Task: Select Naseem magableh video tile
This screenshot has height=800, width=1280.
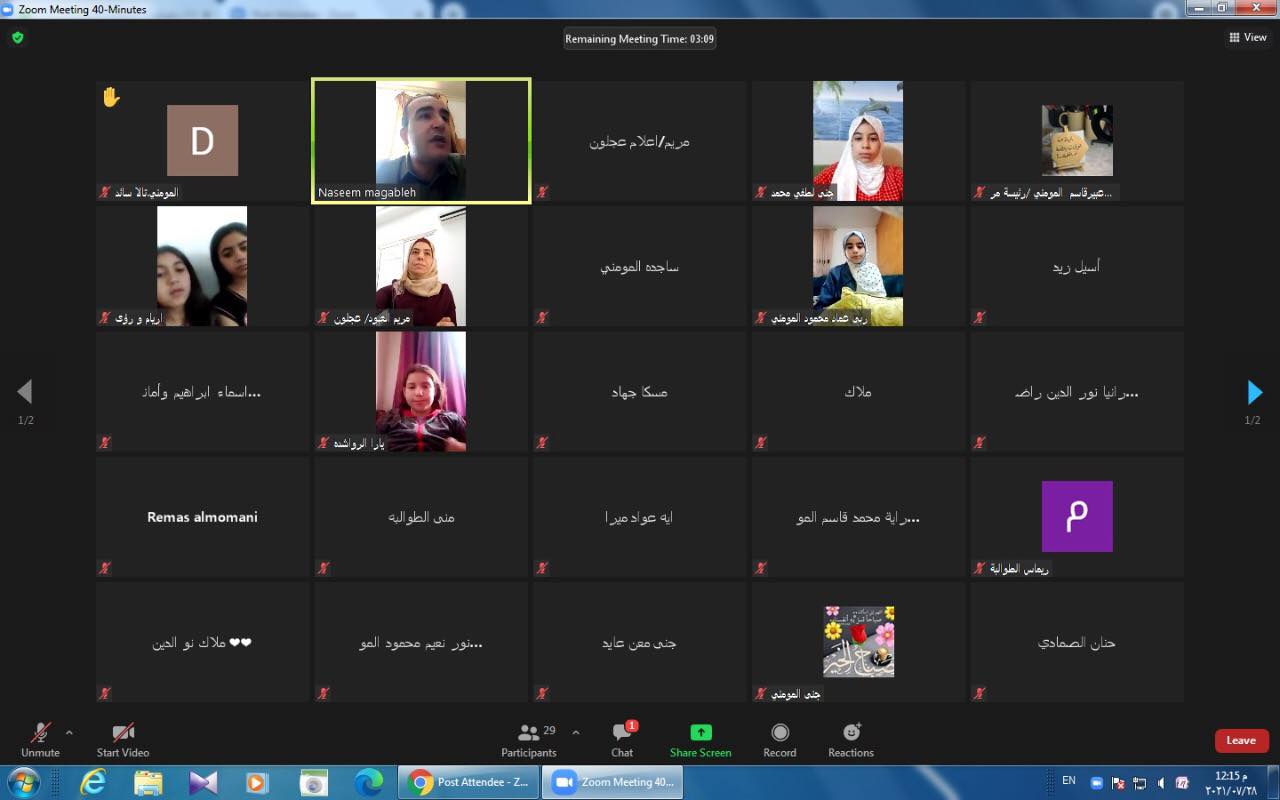Action: click(x=421, y=141)
